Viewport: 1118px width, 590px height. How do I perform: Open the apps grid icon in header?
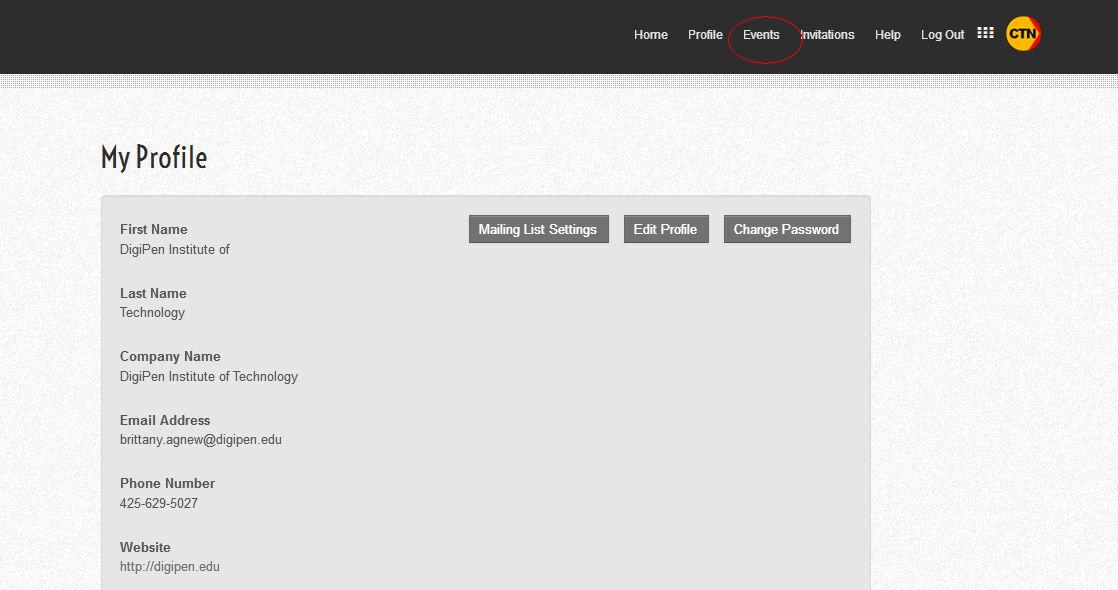[x=985, y=33]
